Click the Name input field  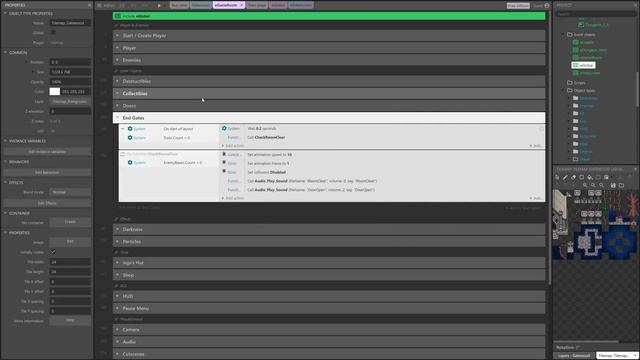pyautogui.click(x=70, y=23)
